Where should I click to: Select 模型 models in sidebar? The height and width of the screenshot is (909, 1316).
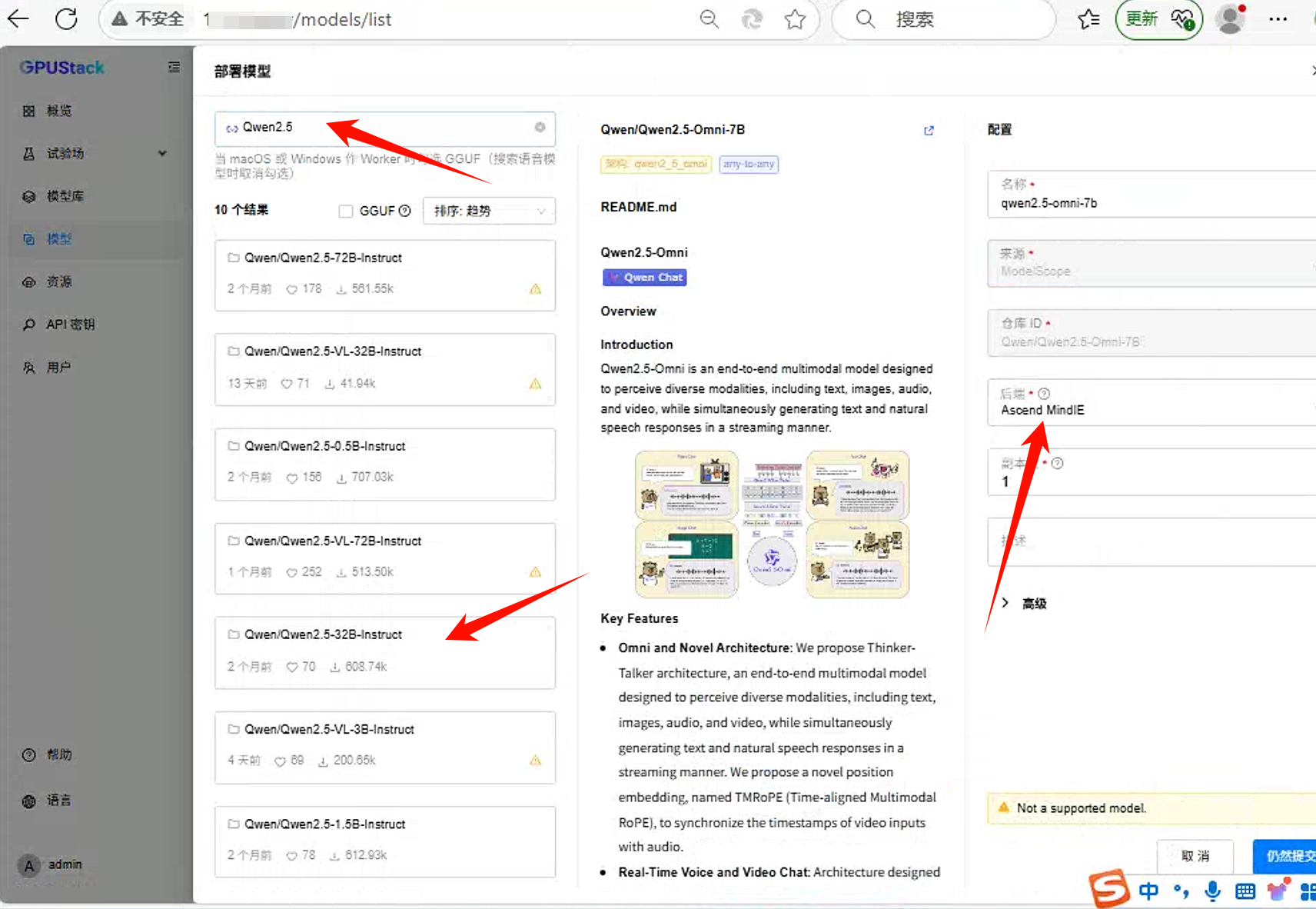pyautogui.click(x=96, y=239)
